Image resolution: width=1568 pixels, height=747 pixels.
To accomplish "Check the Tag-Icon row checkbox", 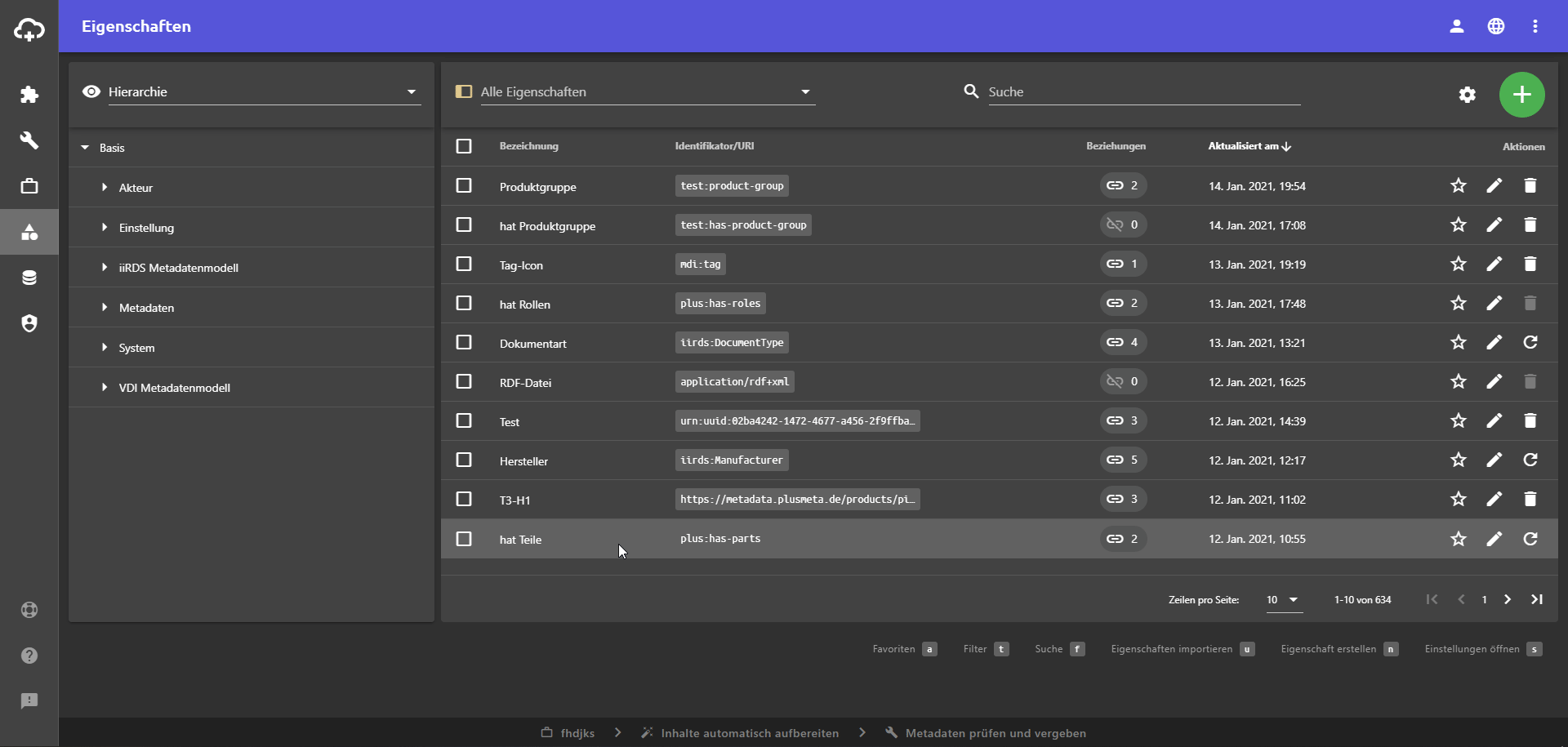I will [x=464, y=265].
